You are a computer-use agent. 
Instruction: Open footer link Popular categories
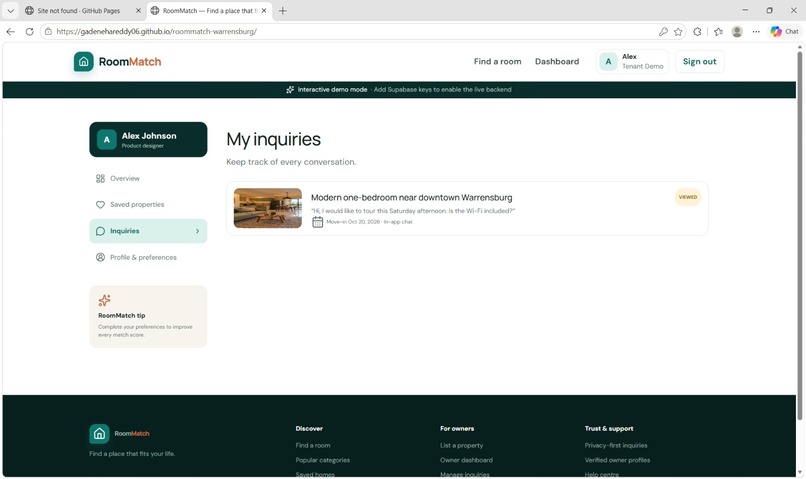323,460
